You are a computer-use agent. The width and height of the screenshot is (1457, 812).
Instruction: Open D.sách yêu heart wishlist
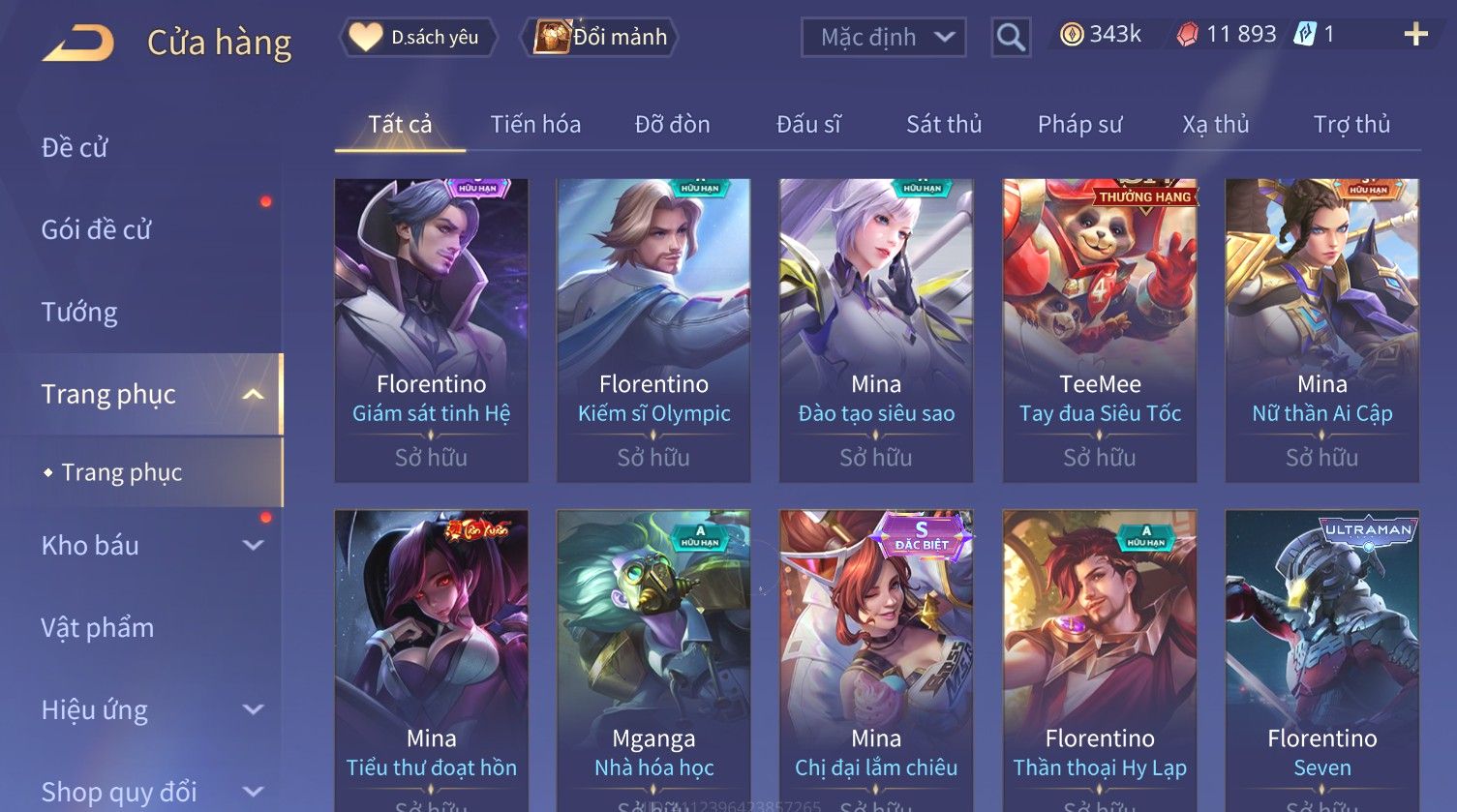click(417, 38)
